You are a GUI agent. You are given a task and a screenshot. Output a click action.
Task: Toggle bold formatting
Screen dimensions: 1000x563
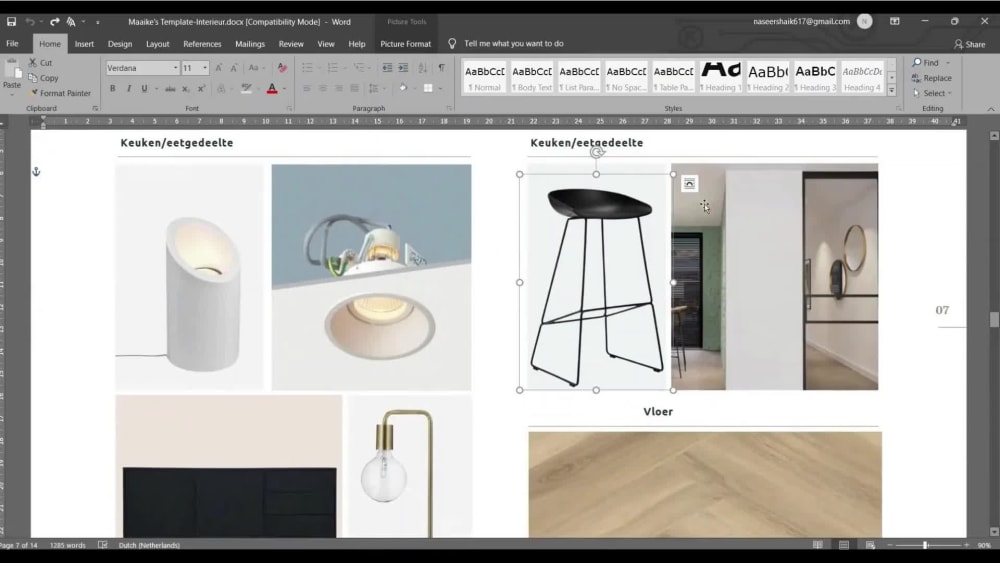pyautogui.click(x=112, y=89)
